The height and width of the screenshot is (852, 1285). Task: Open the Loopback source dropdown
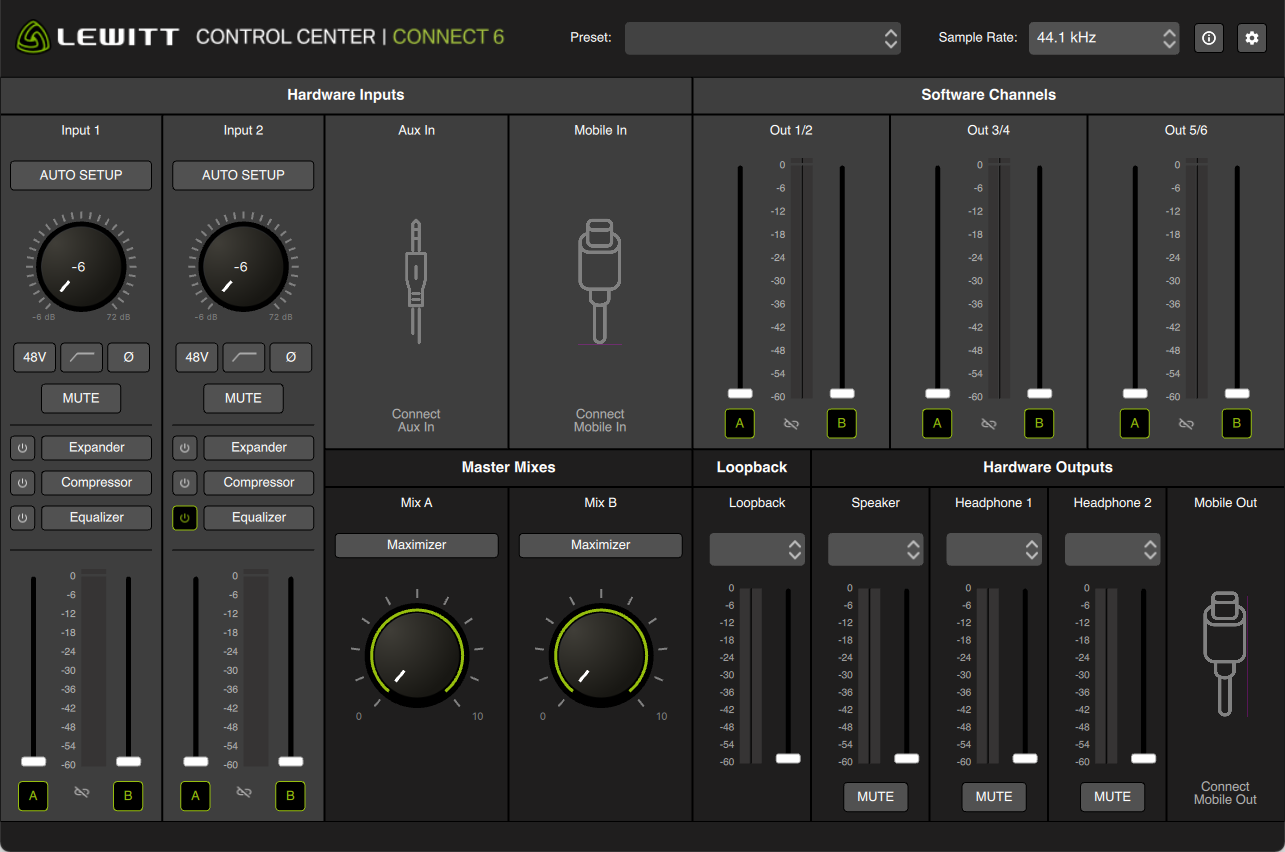pyautogui.click(x=757, y=549)
